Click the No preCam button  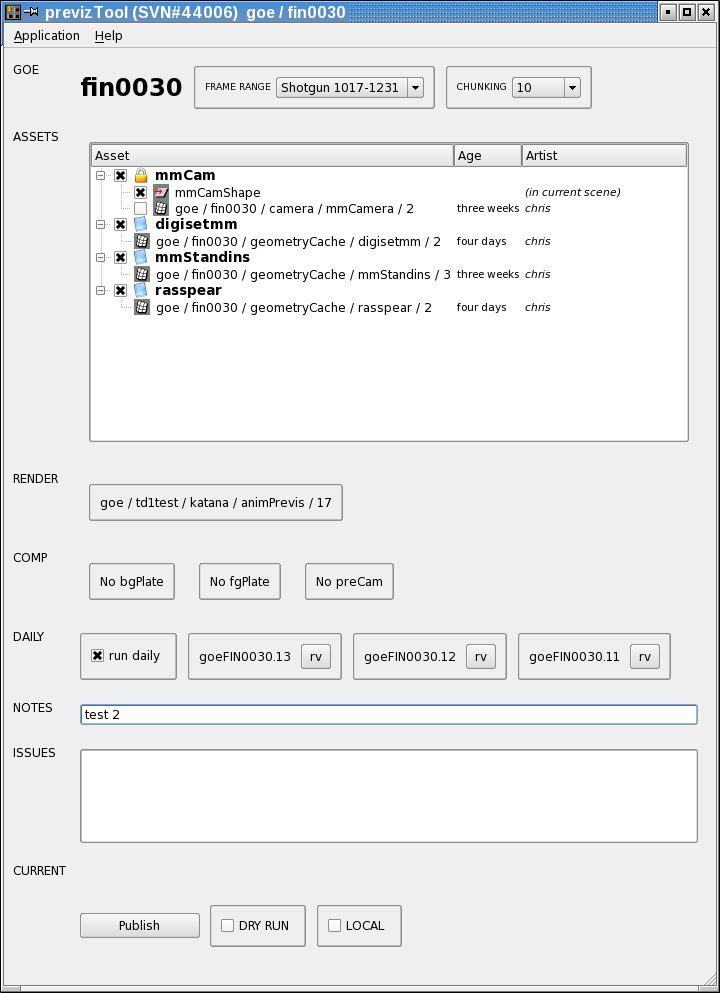pos(349,581)
